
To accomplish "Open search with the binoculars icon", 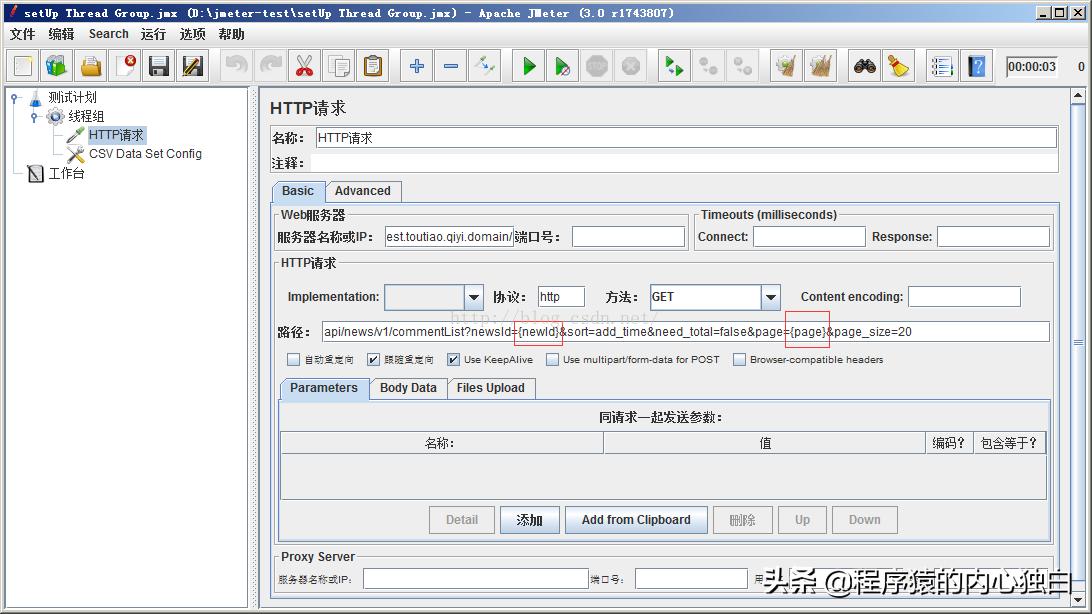I will pyautogui.click(x=863, y=65).
